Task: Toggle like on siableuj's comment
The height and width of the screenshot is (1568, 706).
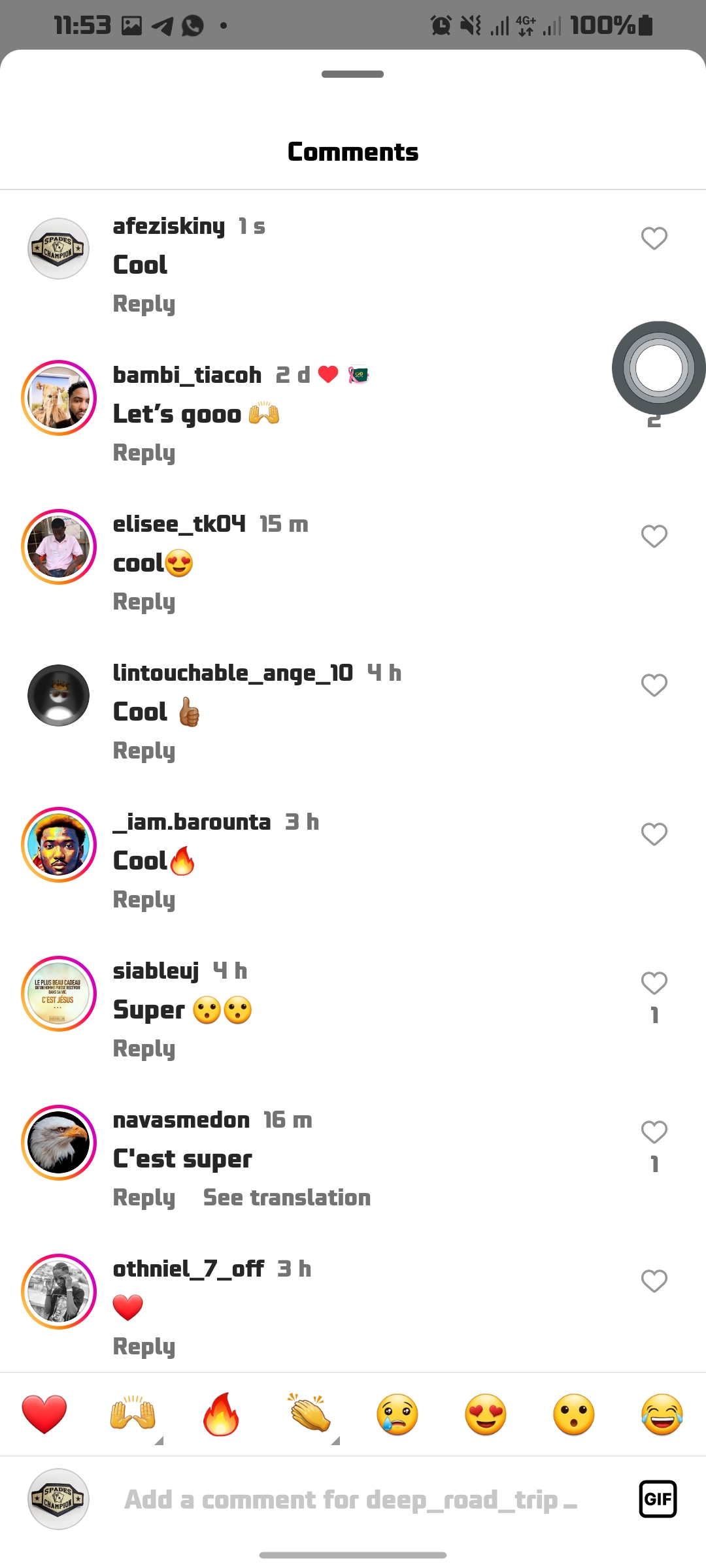Action: point(654,983)
